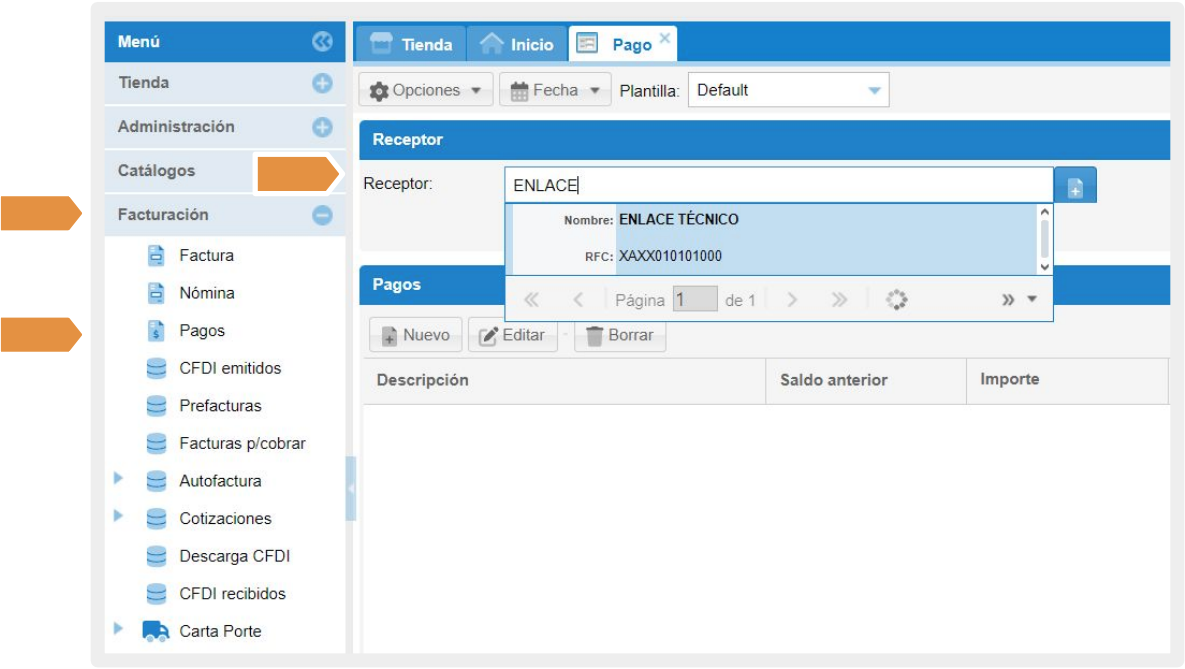Open the Opciones dropdown menu

[x=425, y=91]
